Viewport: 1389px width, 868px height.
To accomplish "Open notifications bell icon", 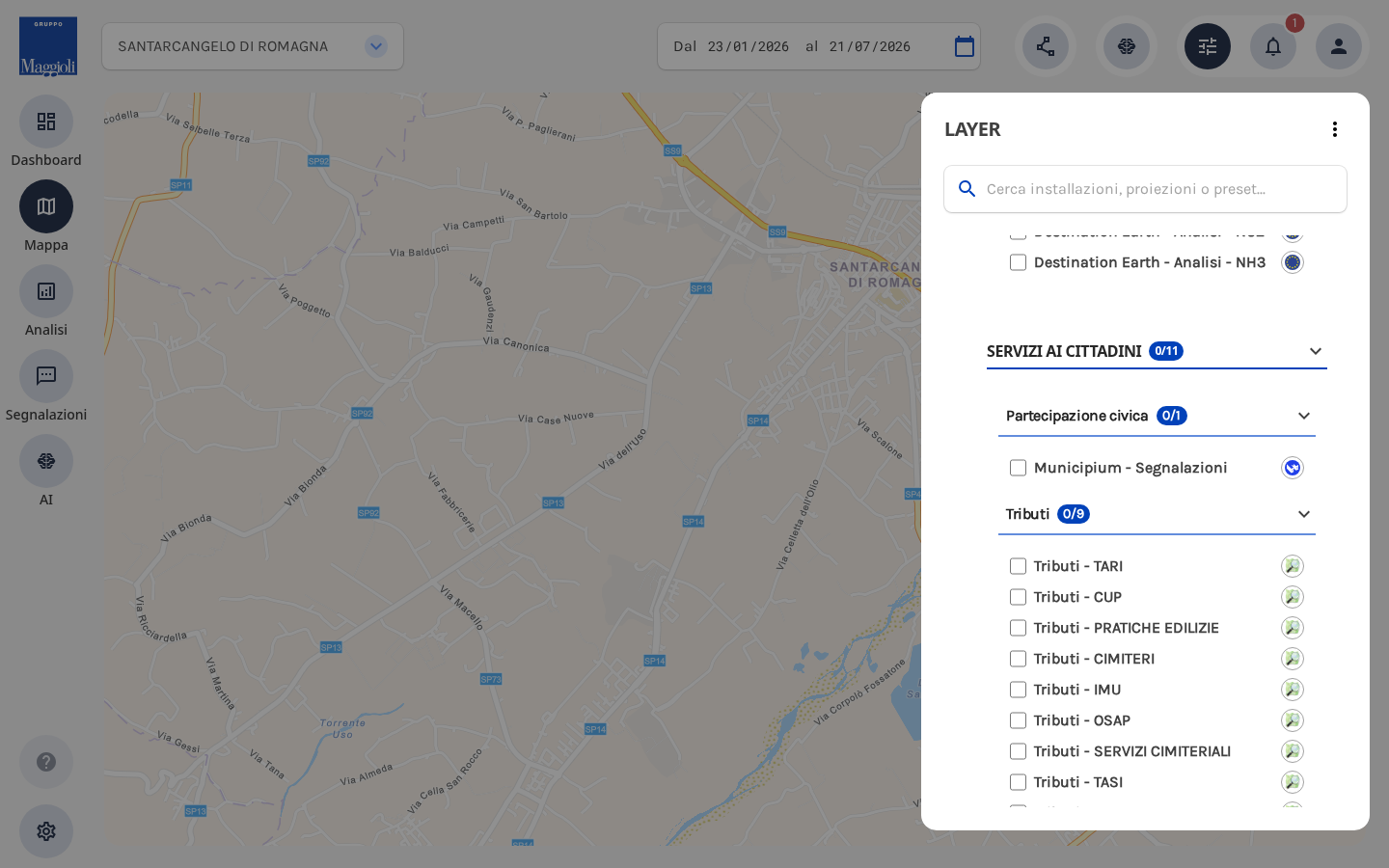I will pyautogui.click(x=1273, y=46).
